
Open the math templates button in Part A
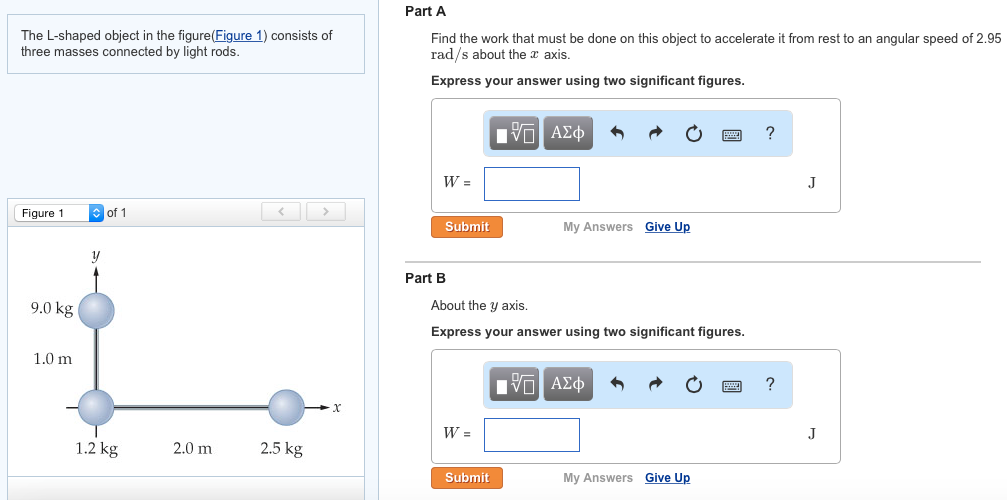click(516, 133)
